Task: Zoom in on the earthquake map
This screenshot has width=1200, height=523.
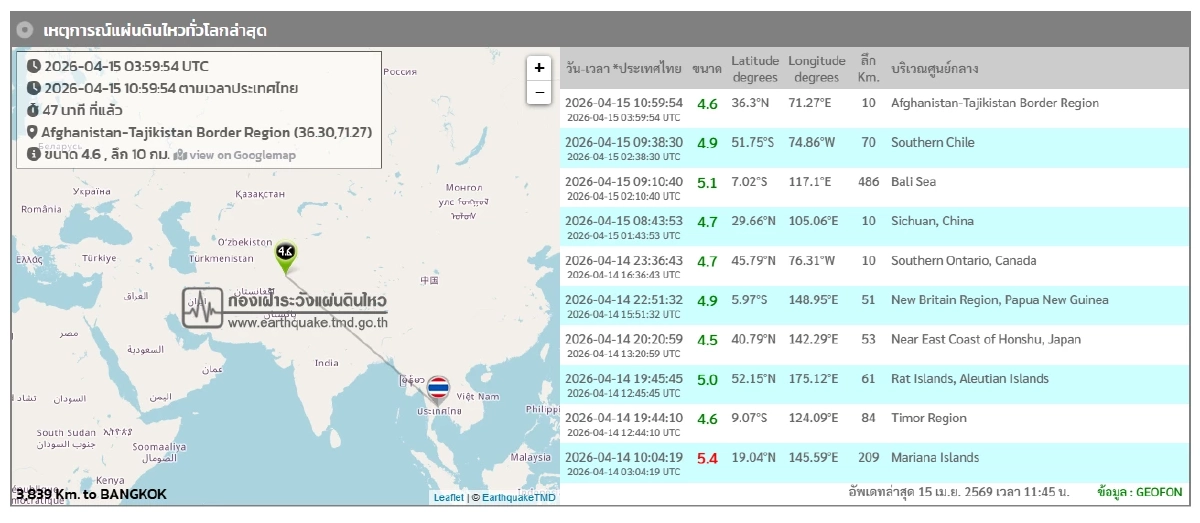Action: (x=539, y=68)
